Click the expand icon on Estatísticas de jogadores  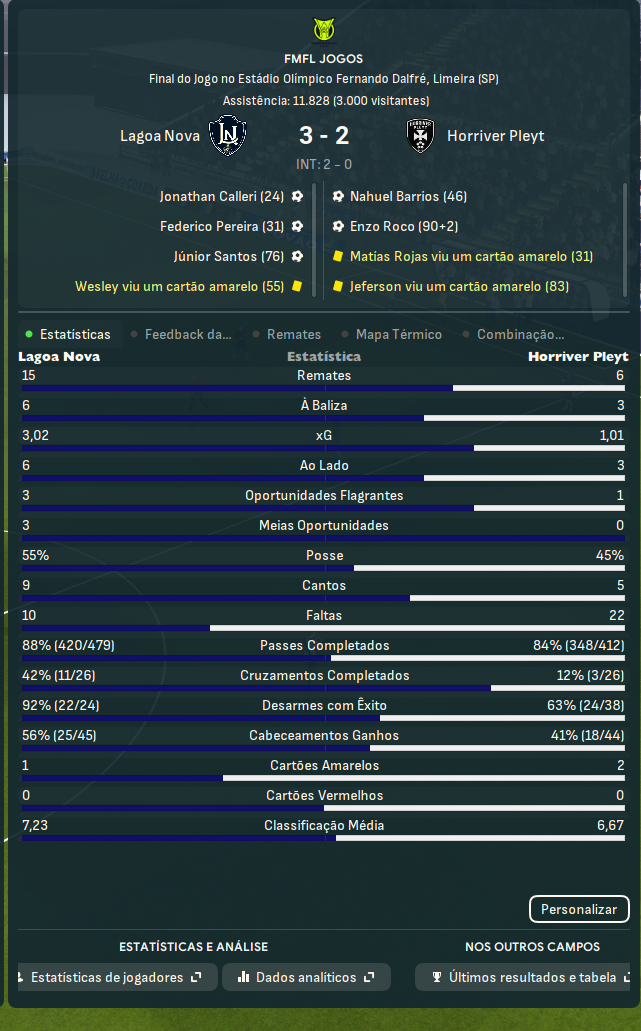coord(196,977)
